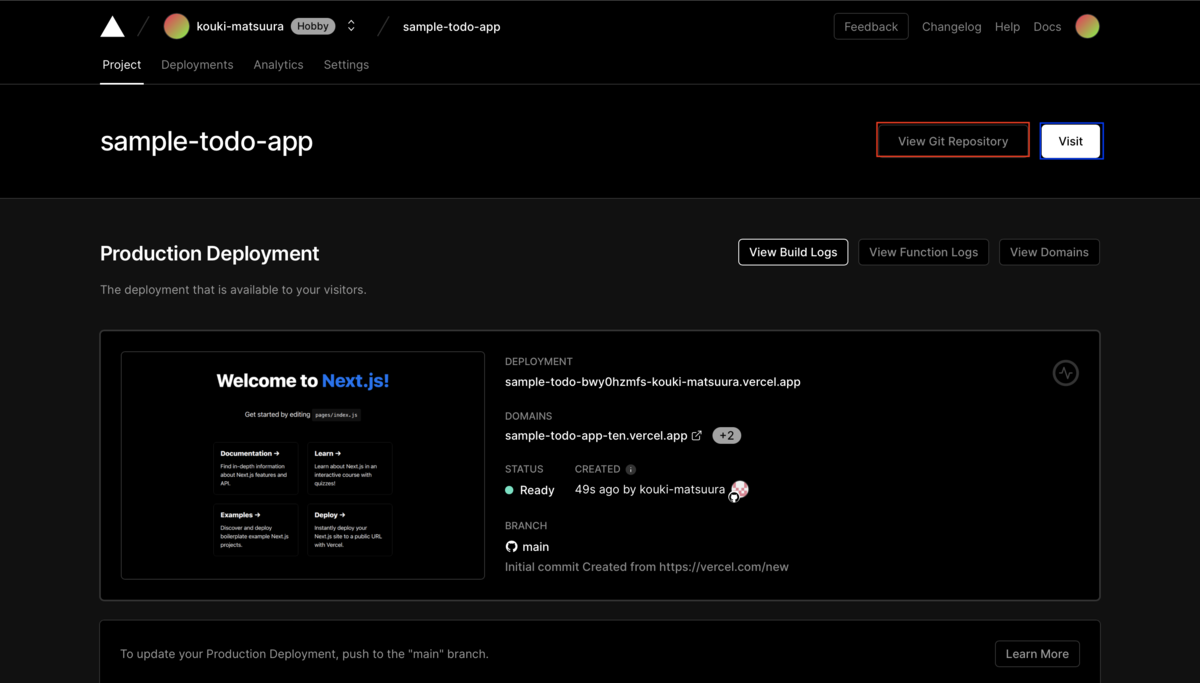This screenshot has height=683, width=1200.
Task: Click the sample-todo-app project heading
Action: click(x=207, y=142)
